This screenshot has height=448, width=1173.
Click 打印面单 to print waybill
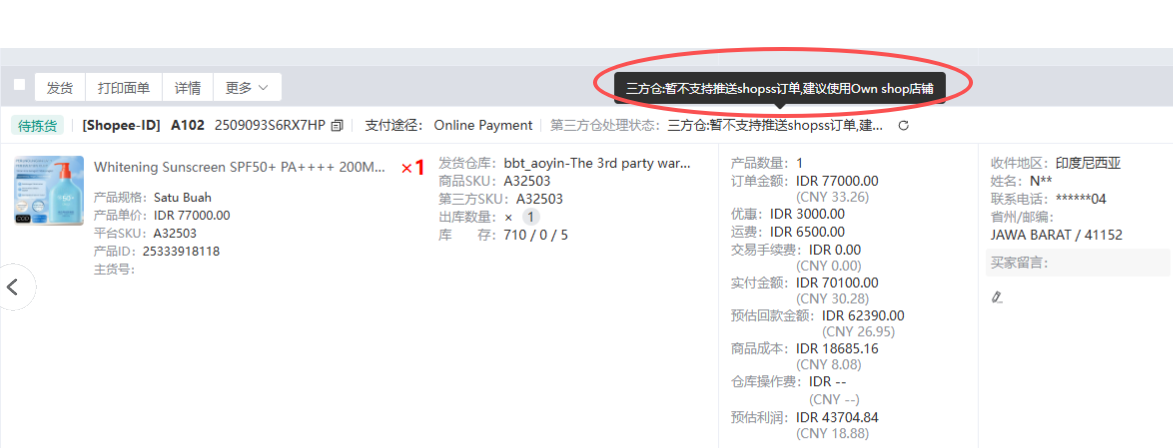coord(124,88)
